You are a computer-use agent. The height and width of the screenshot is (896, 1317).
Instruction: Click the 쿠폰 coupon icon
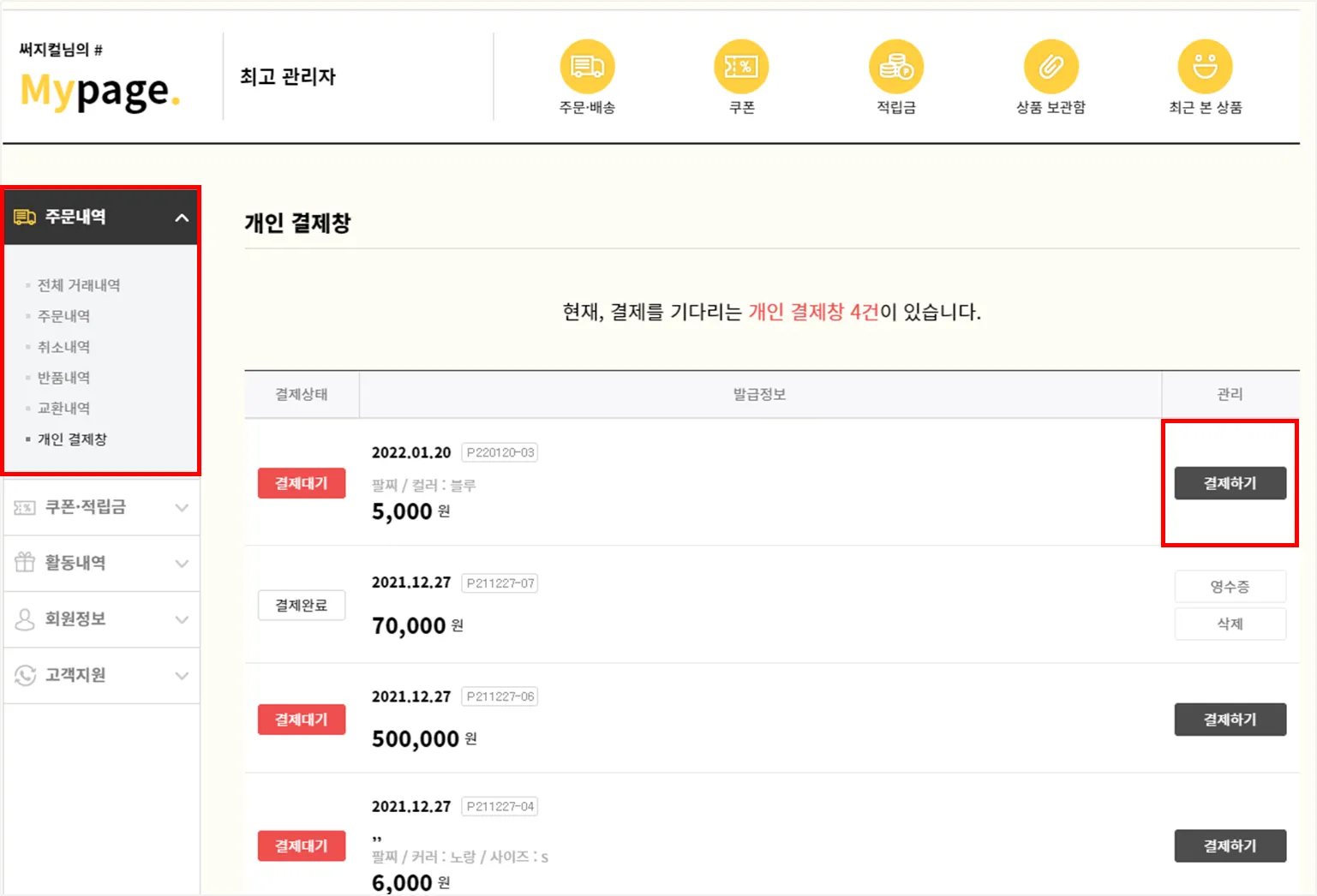click(741, 67)
